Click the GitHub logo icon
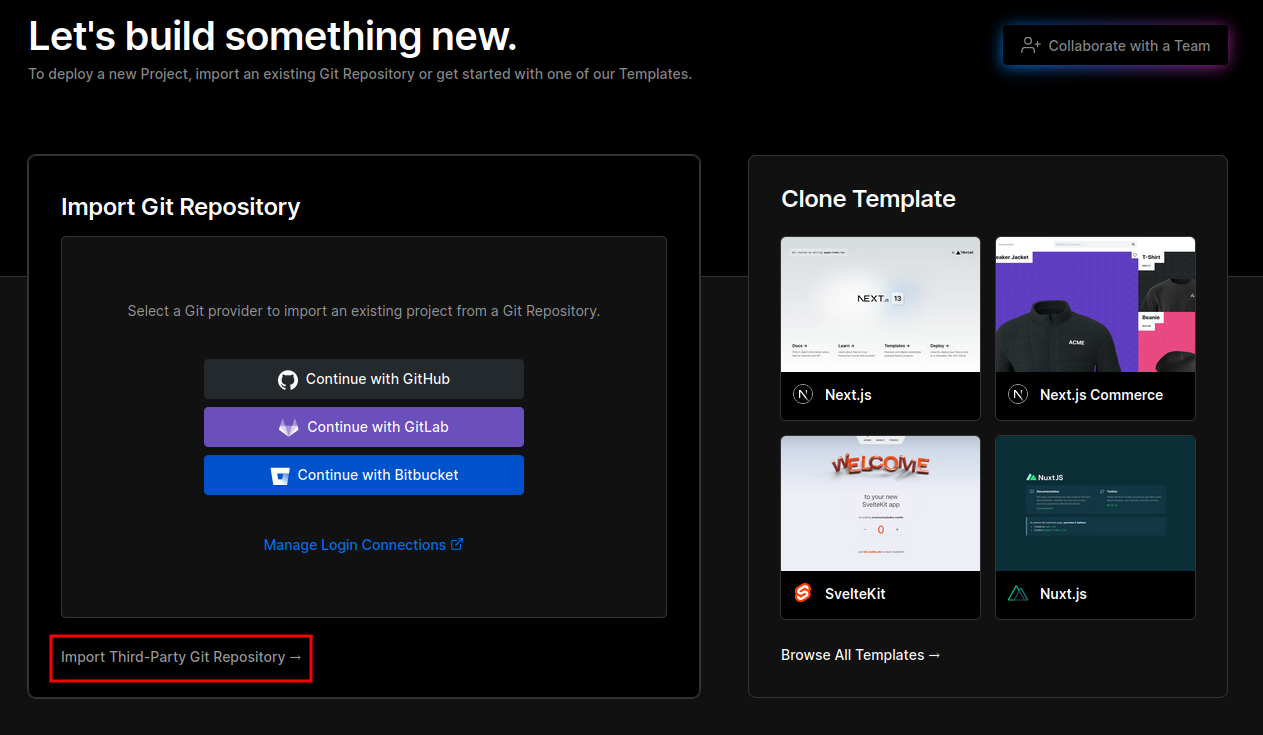The height and width of the screenshot is (735, 1263). coord(288,380)
